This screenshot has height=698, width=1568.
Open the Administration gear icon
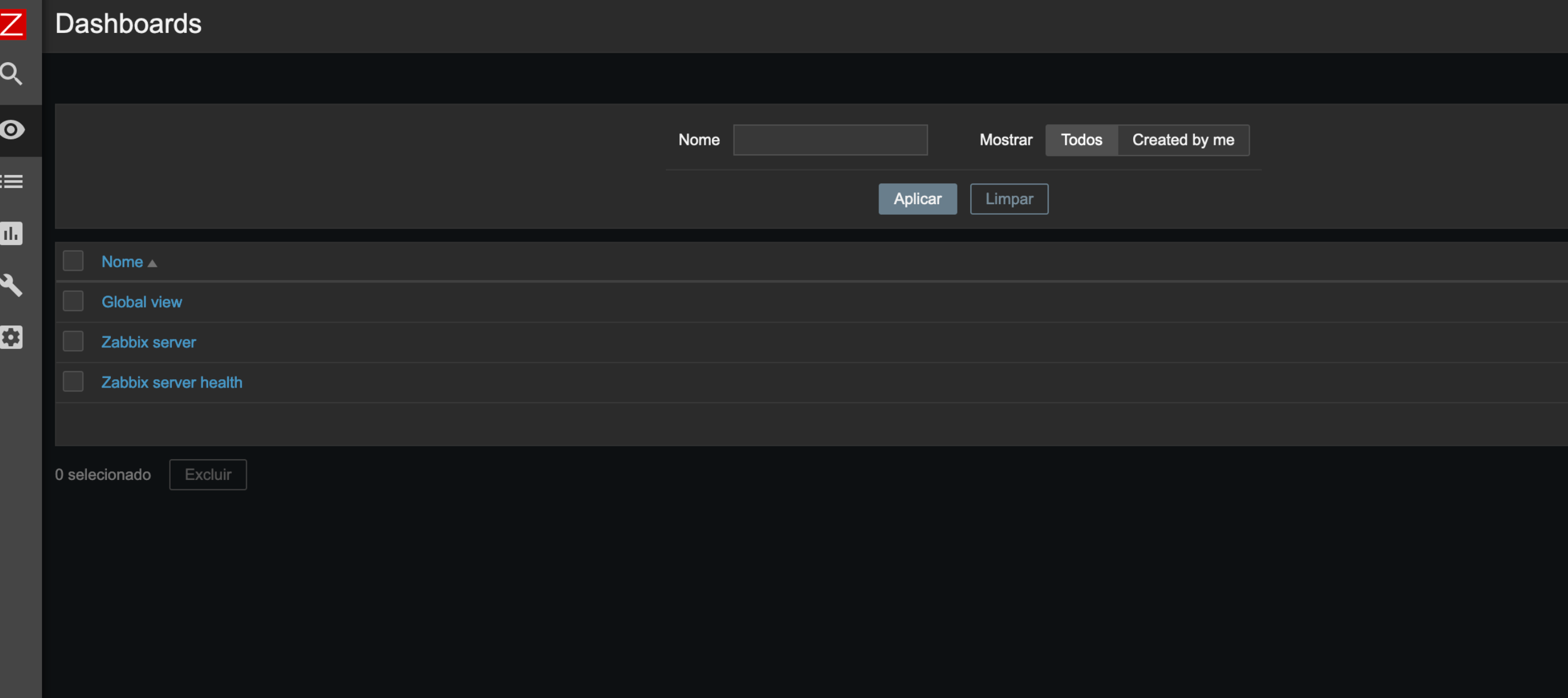(12, 337)
